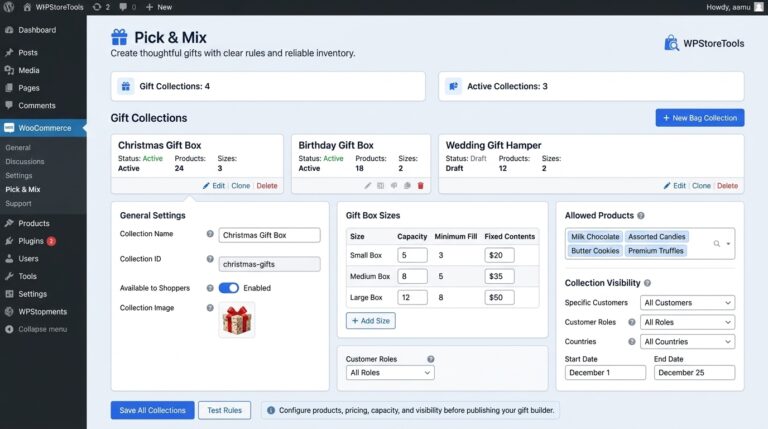Click help icon next to Available to Shoppers
Viewport: 768px width, 429px height.
pyautogui.click(x=210, y=288)
